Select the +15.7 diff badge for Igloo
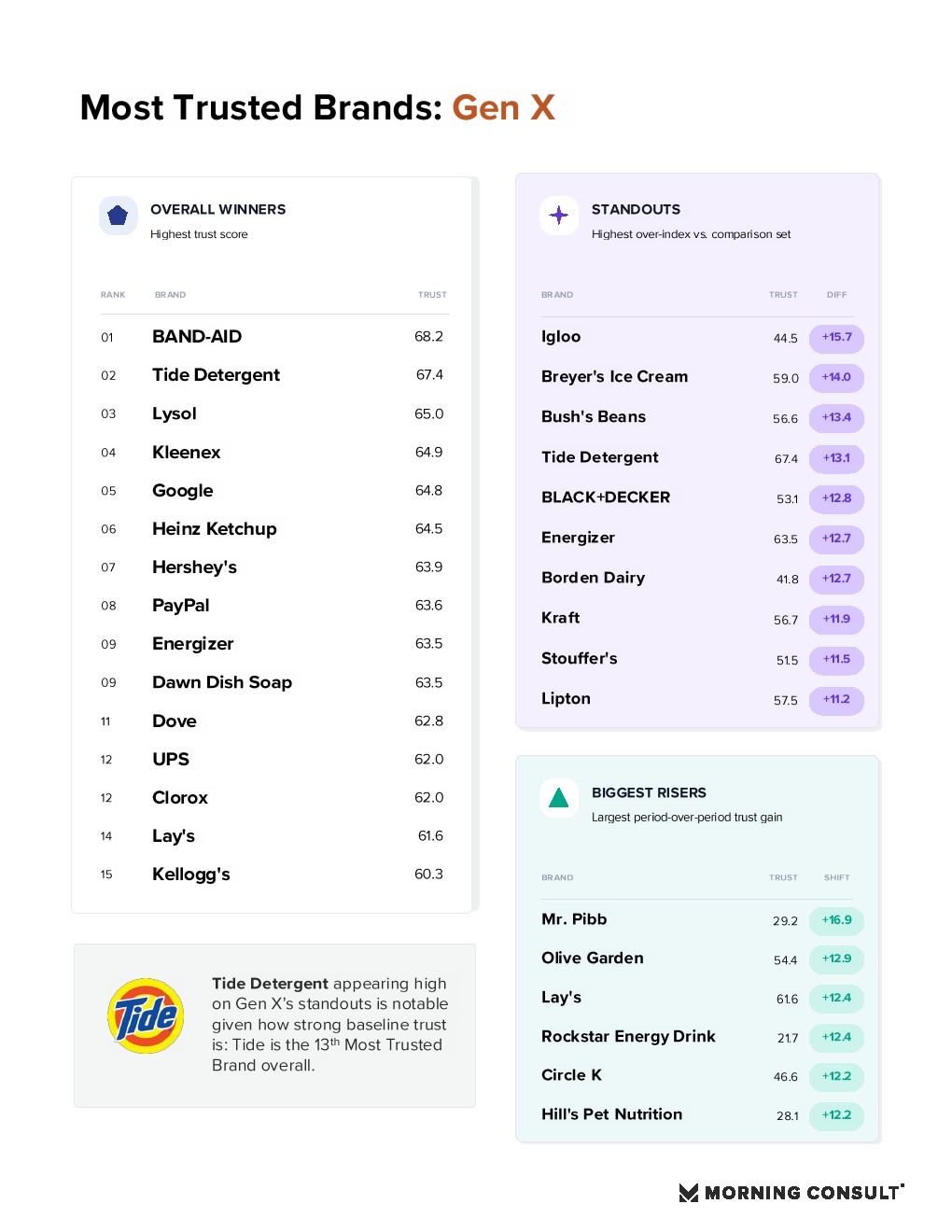This screenshot has height=1232, width=952. [836, 338]
